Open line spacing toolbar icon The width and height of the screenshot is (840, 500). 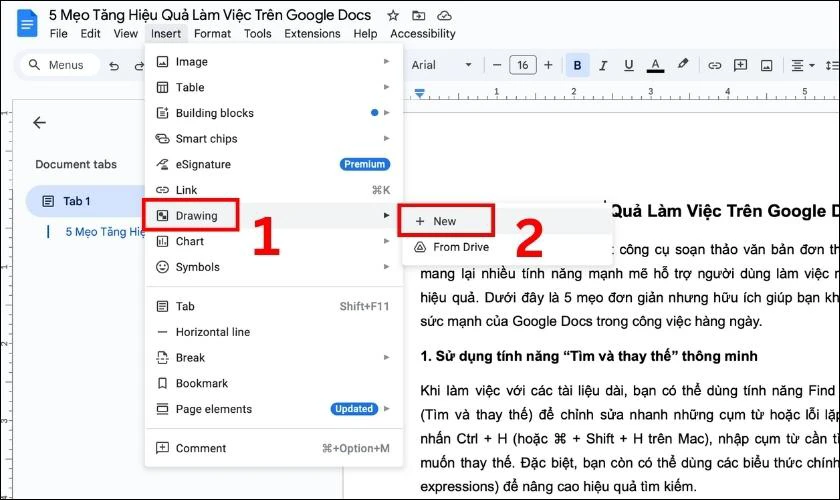point(832,65)
